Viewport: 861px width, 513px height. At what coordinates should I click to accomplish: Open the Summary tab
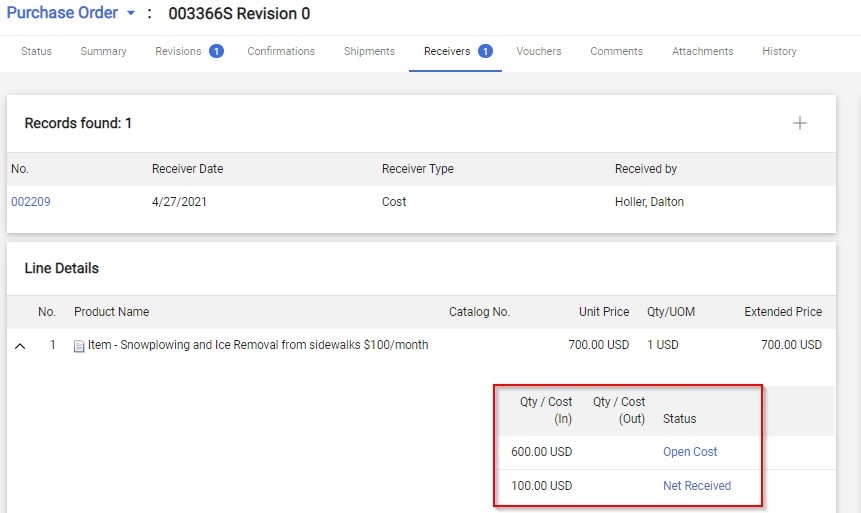103,51
